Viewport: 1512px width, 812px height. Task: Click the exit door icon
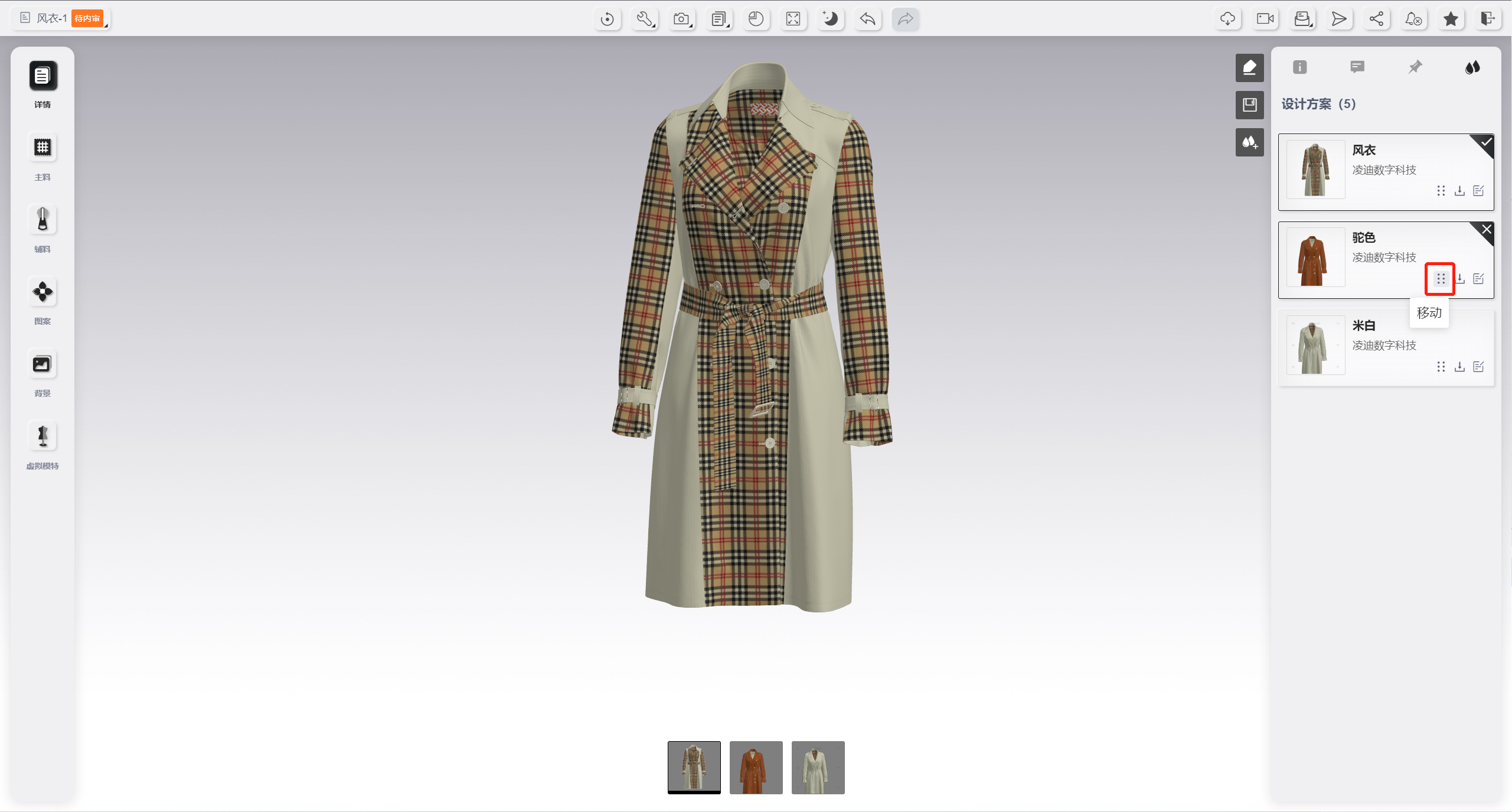pos(1488,19)
